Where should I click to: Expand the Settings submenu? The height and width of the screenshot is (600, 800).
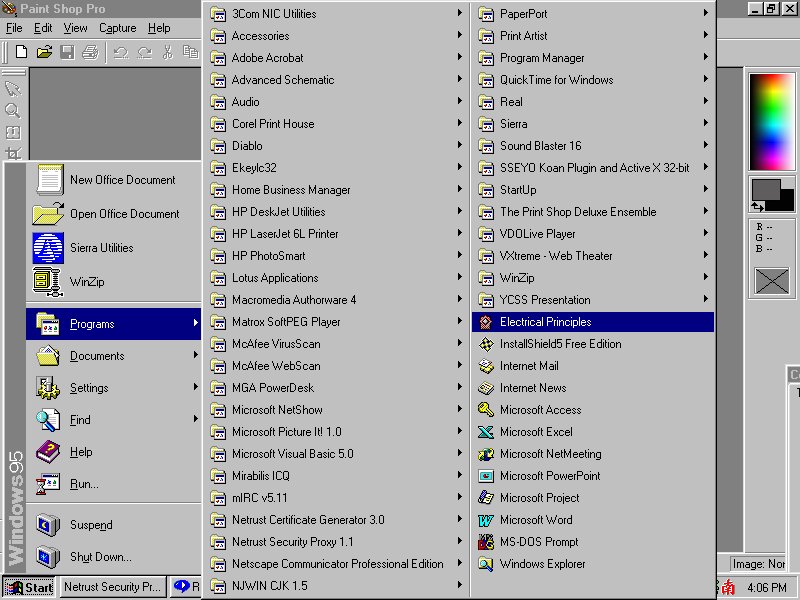(89, 388)
